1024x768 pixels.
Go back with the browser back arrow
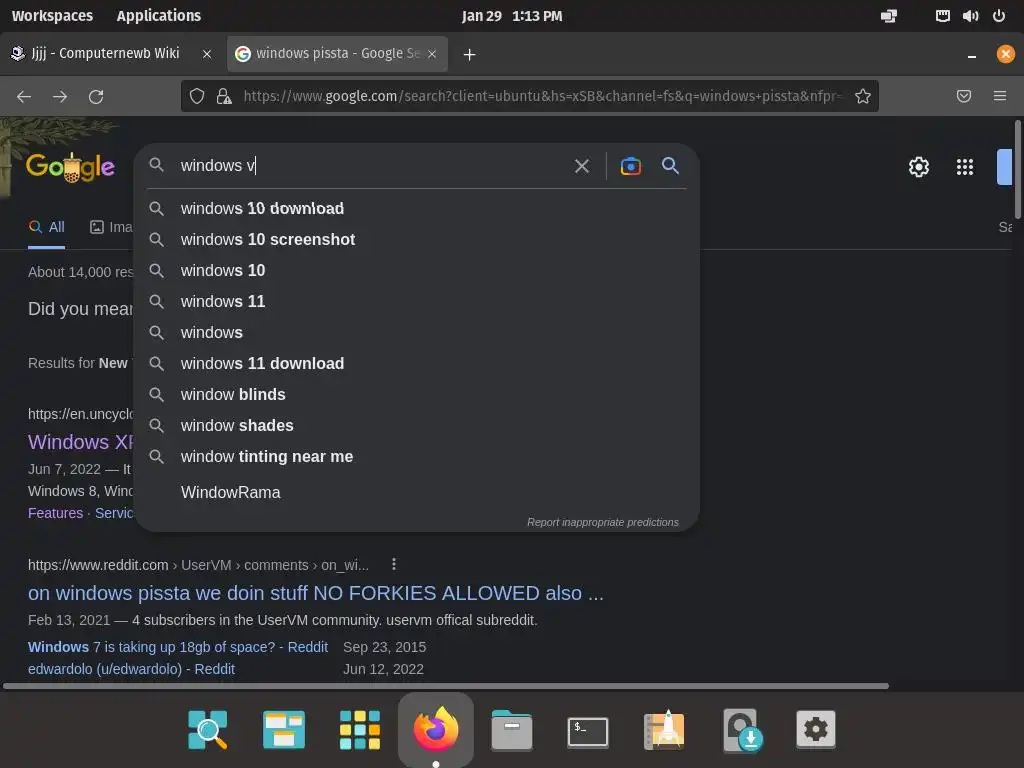[x=24, y=97]
